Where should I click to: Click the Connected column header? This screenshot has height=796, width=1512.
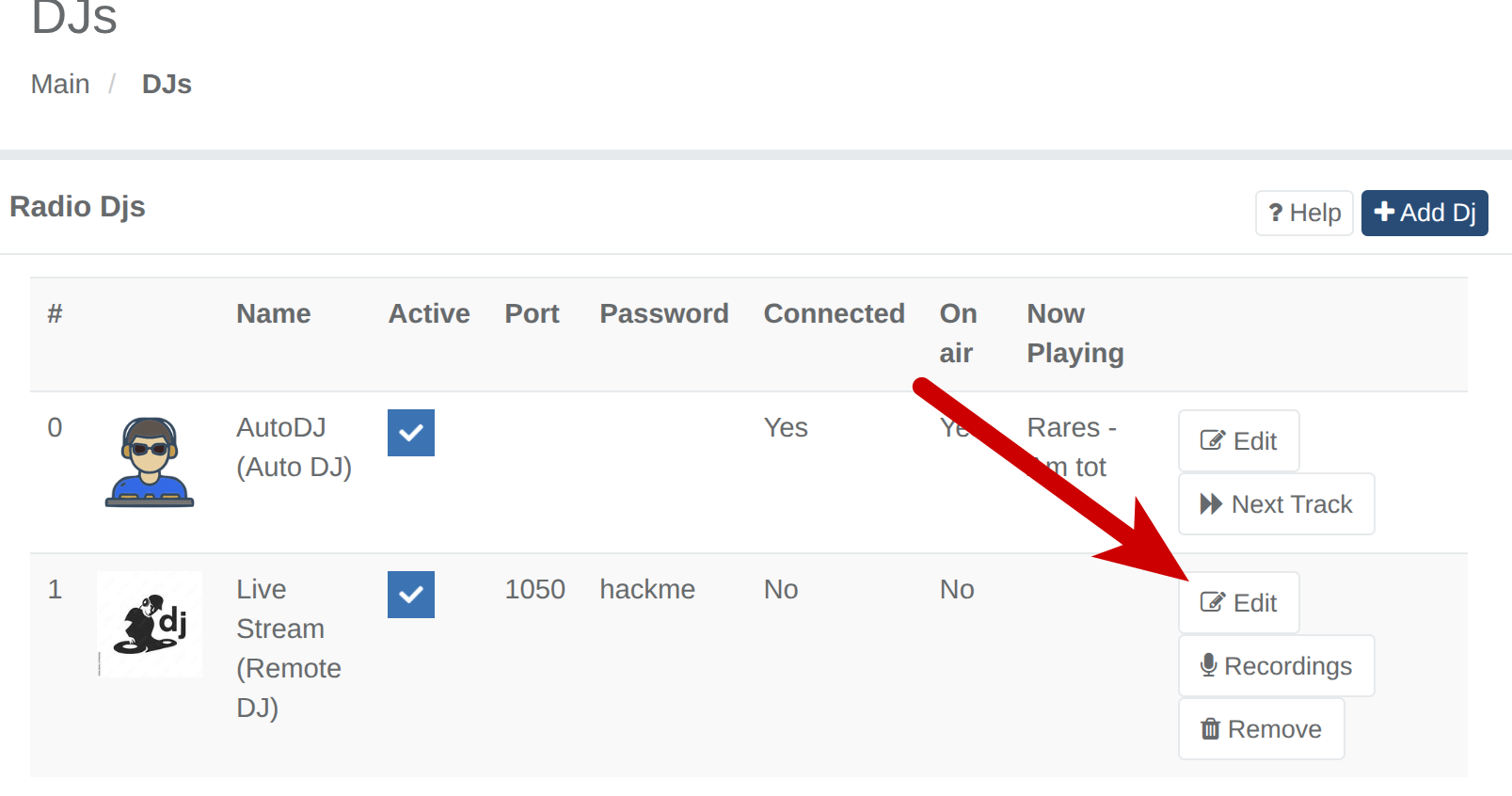coord(834,313)
